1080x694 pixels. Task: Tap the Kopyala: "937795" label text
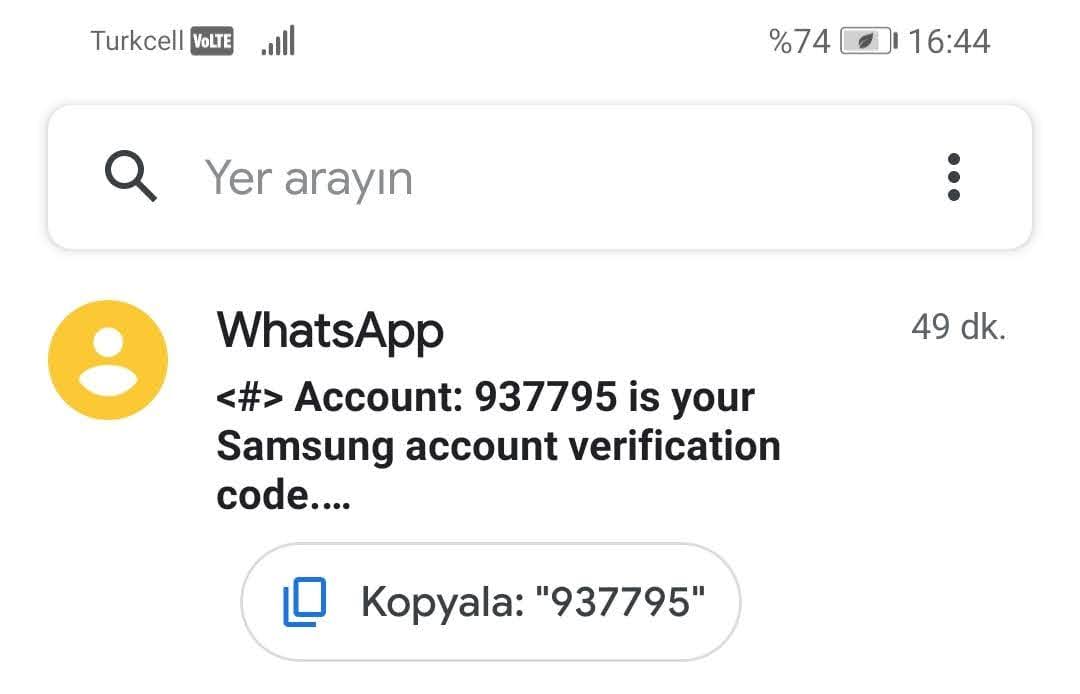tap(533, 602)
